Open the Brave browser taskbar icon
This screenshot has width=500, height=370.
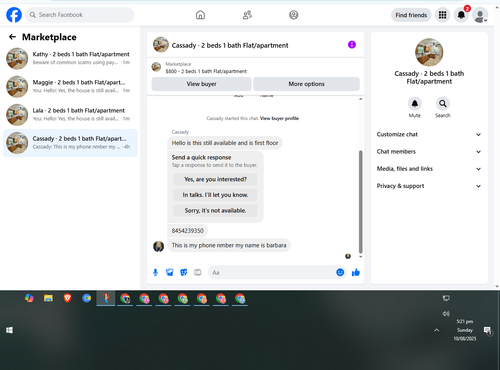(67, 298)
